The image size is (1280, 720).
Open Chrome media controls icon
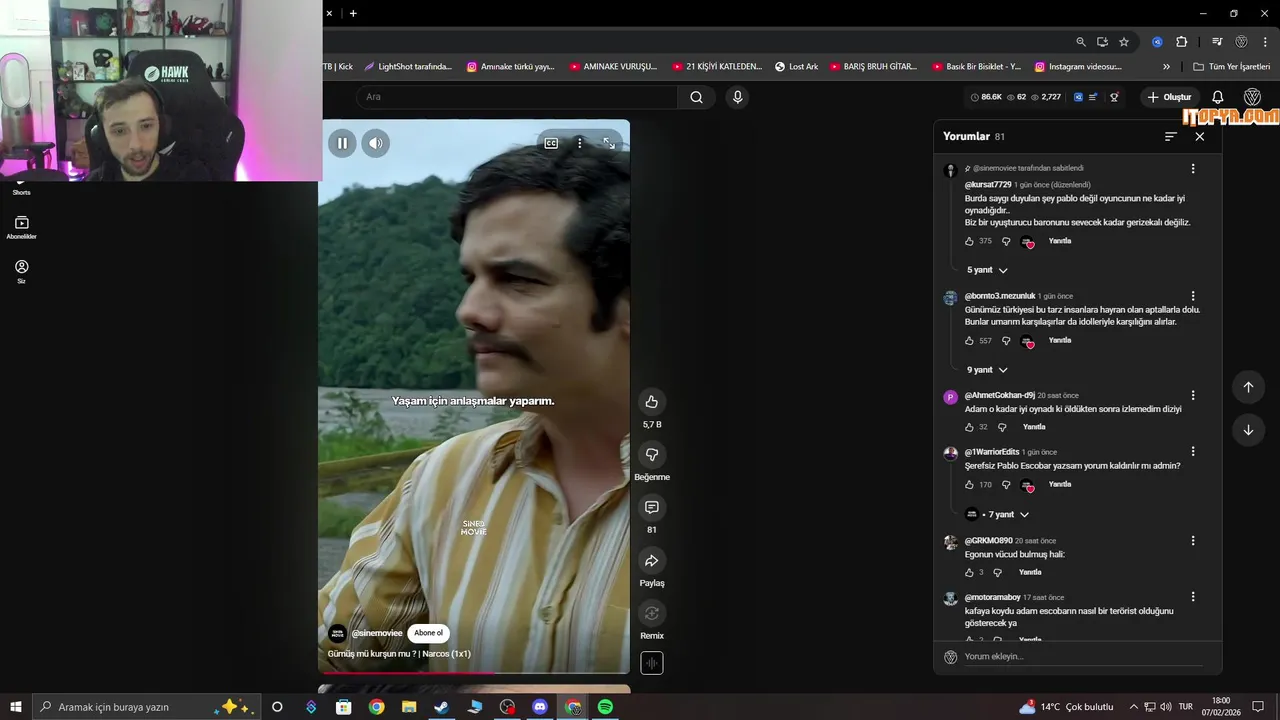point(1217,42)
